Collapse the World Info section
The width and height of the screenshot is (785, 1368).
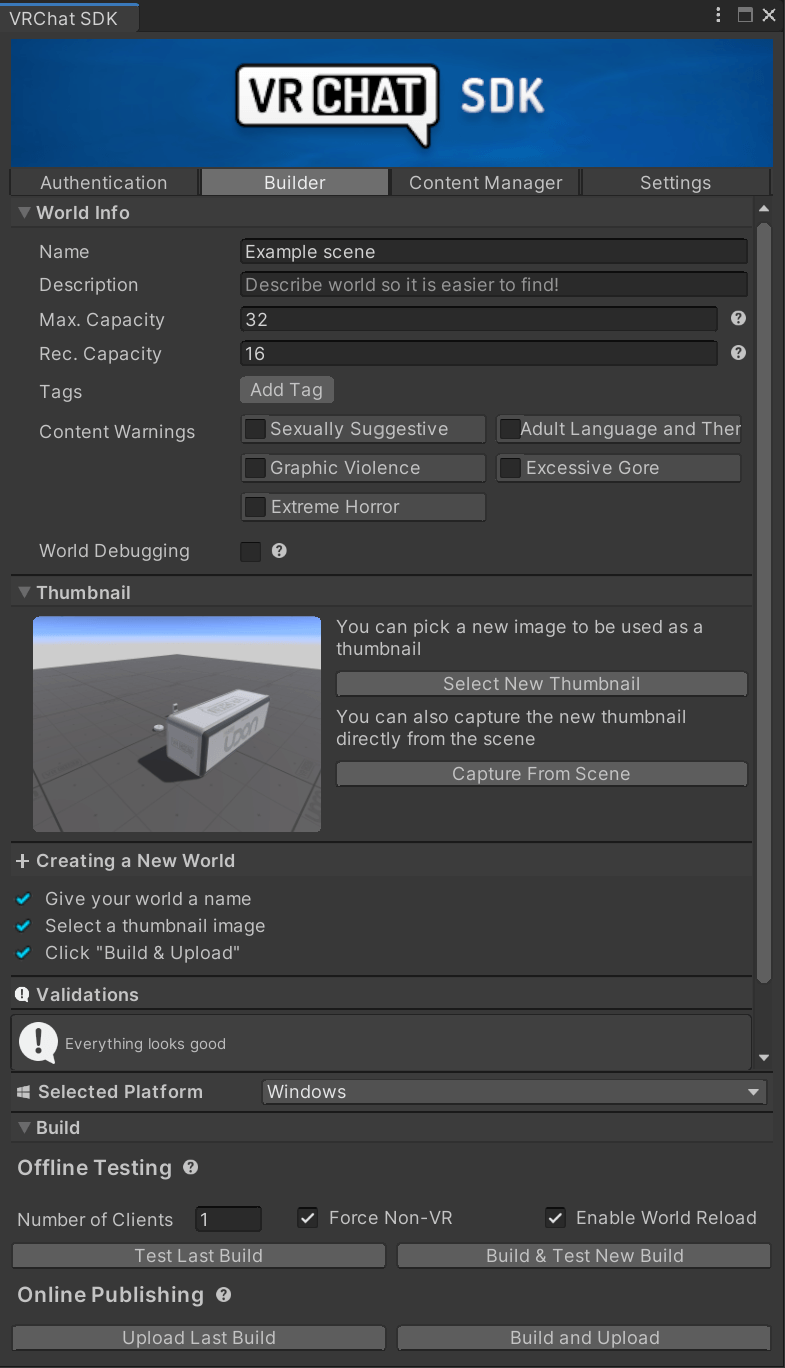(x=23, y=212)
